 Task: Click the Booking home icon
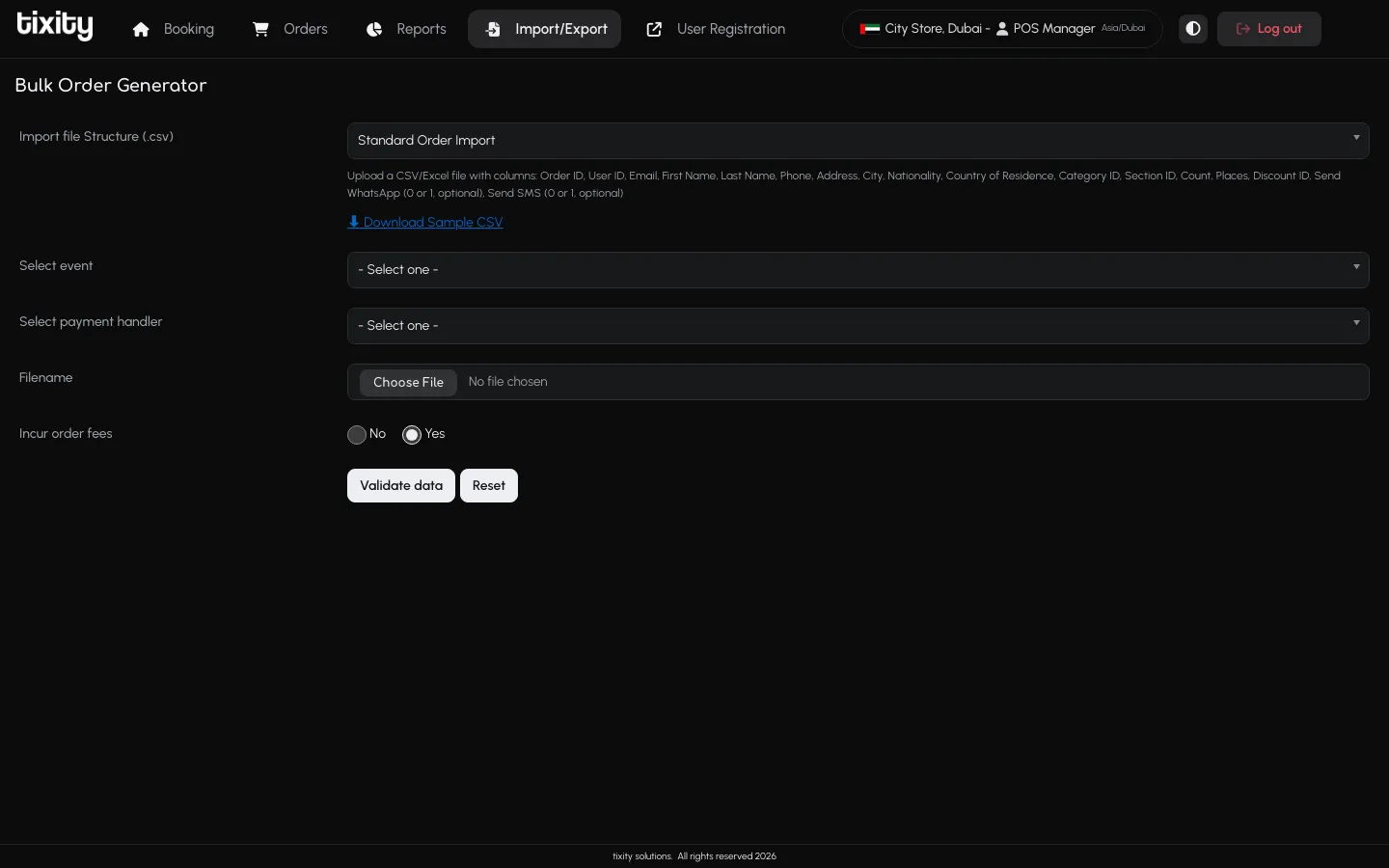[x=141, y=30]
